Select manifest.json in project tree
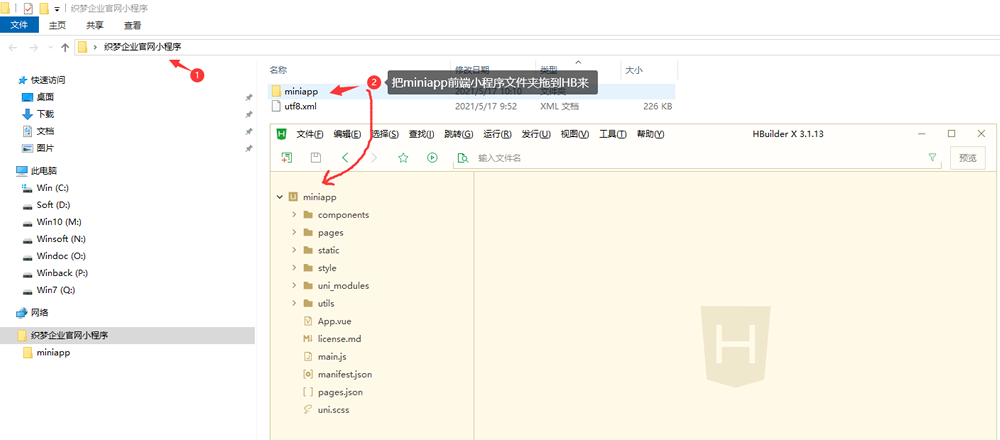Image resolution: width=1000 pixels, height=440 pixels. pyautogui.click(x=345, y=374)
